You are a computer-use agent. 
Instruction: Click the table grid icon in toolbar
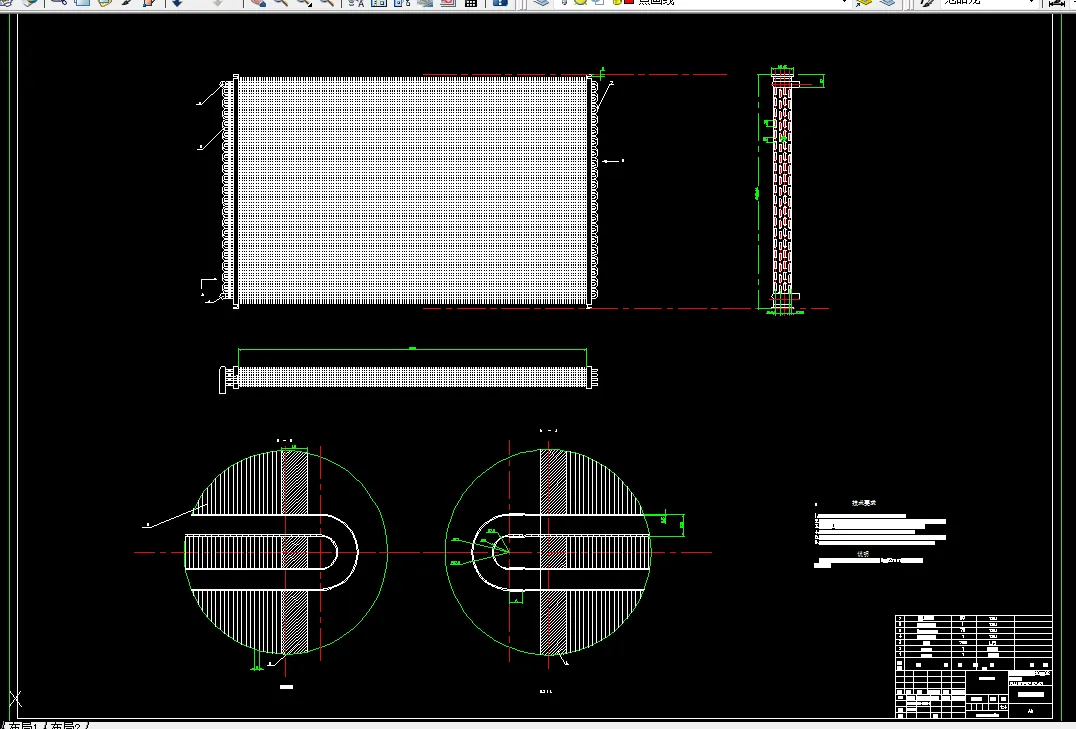tap(471, 3)
